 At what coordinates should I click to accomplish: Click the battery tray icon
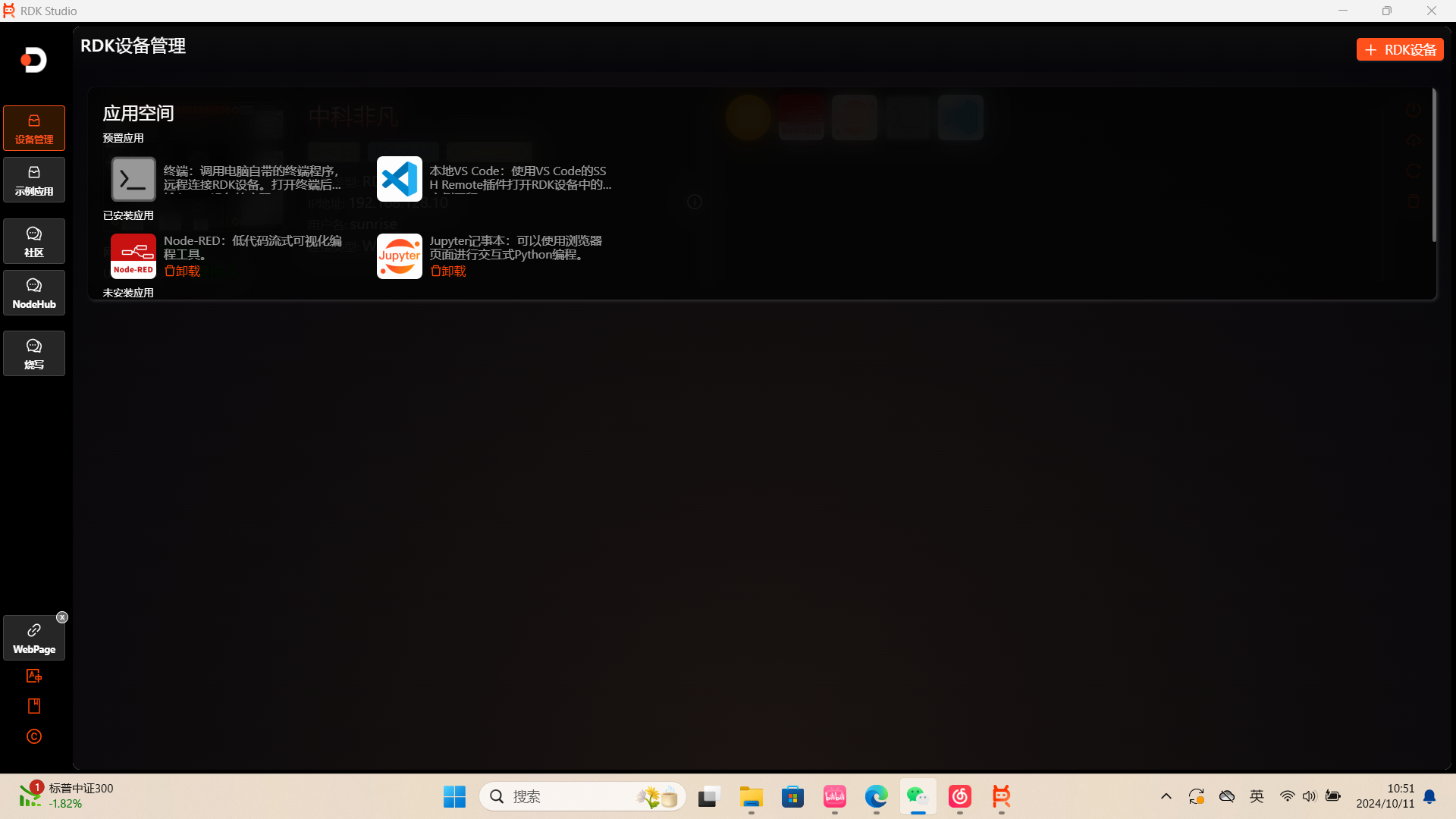tap(1332, 796)
